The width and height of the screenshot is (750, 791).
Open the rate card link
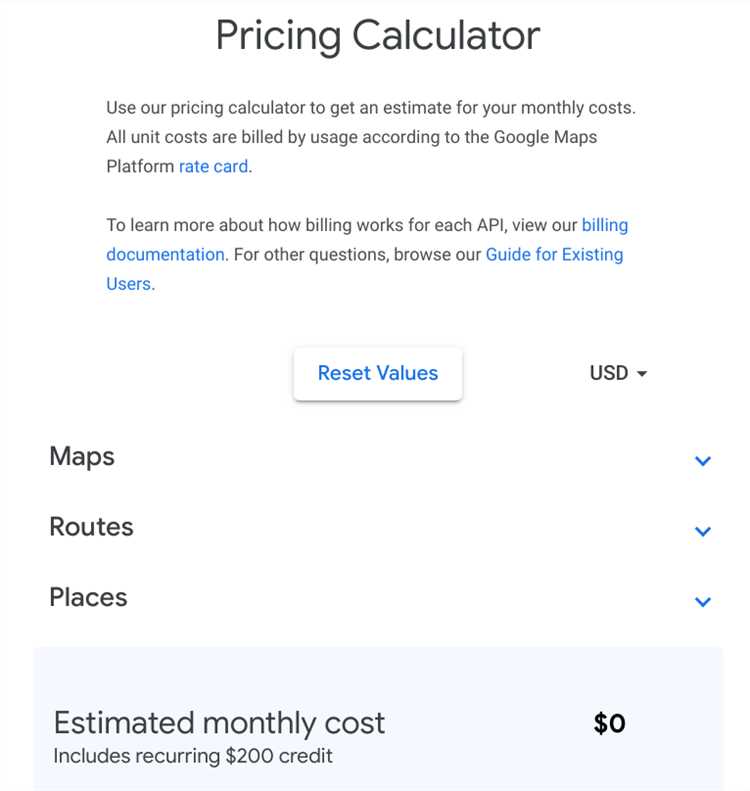[213, 166]
